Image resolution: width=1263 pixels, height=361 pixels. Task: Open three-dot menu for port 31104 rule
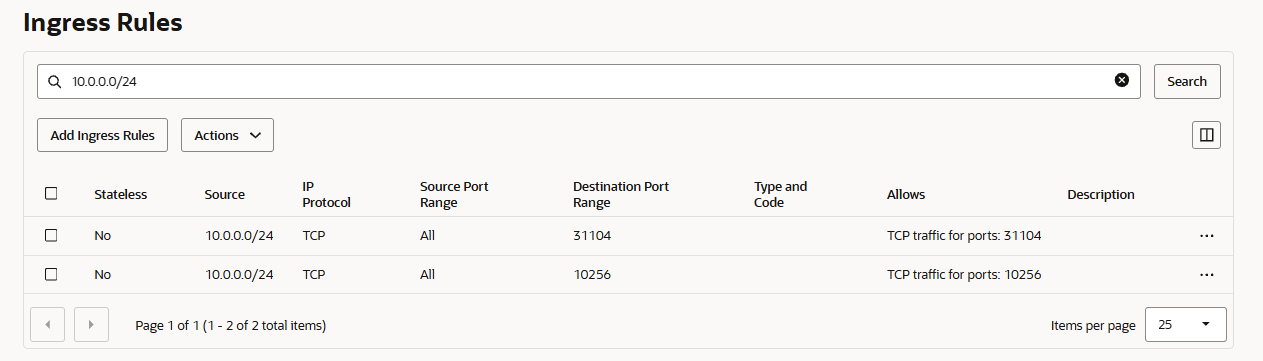(1207, 236)
